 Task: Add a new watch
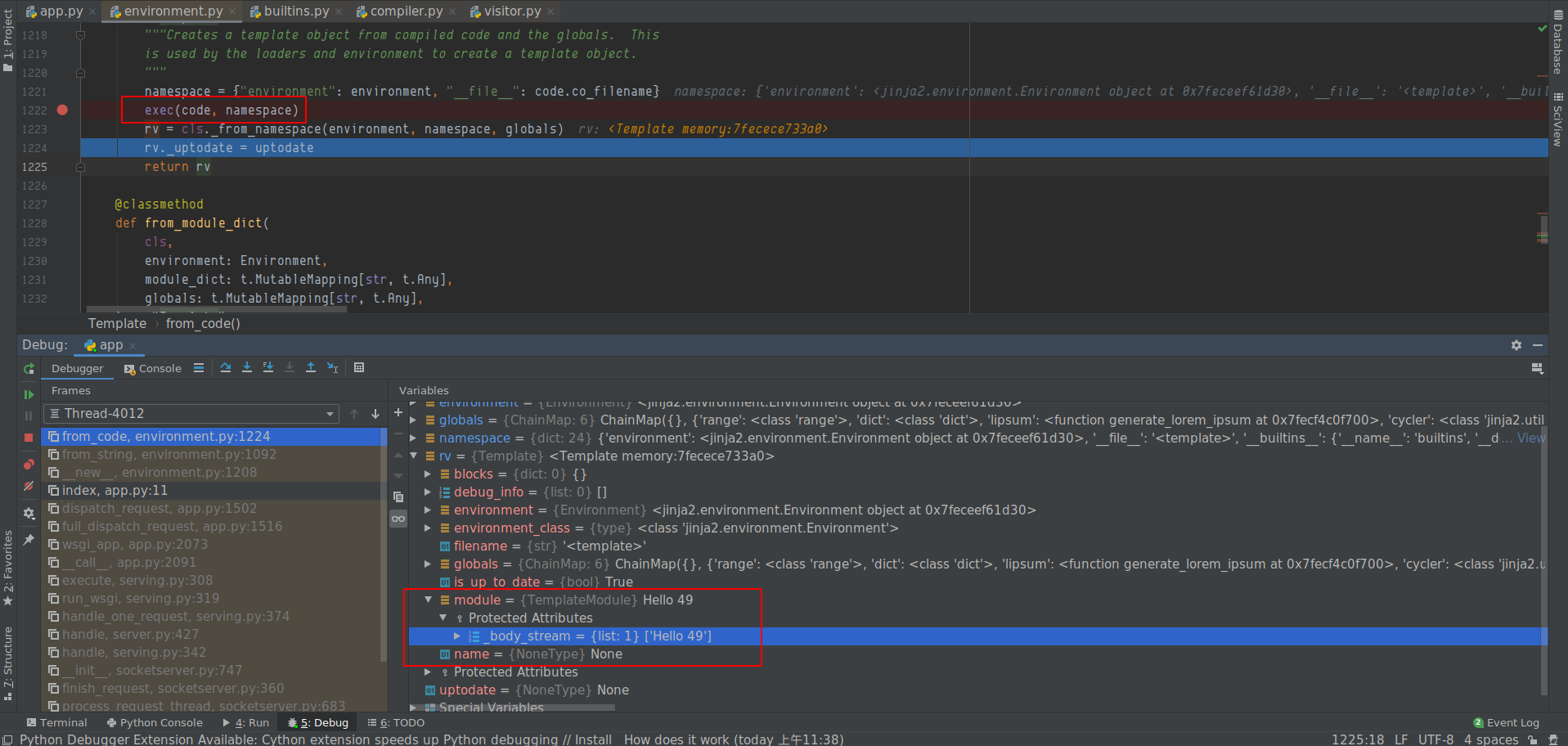398,413
